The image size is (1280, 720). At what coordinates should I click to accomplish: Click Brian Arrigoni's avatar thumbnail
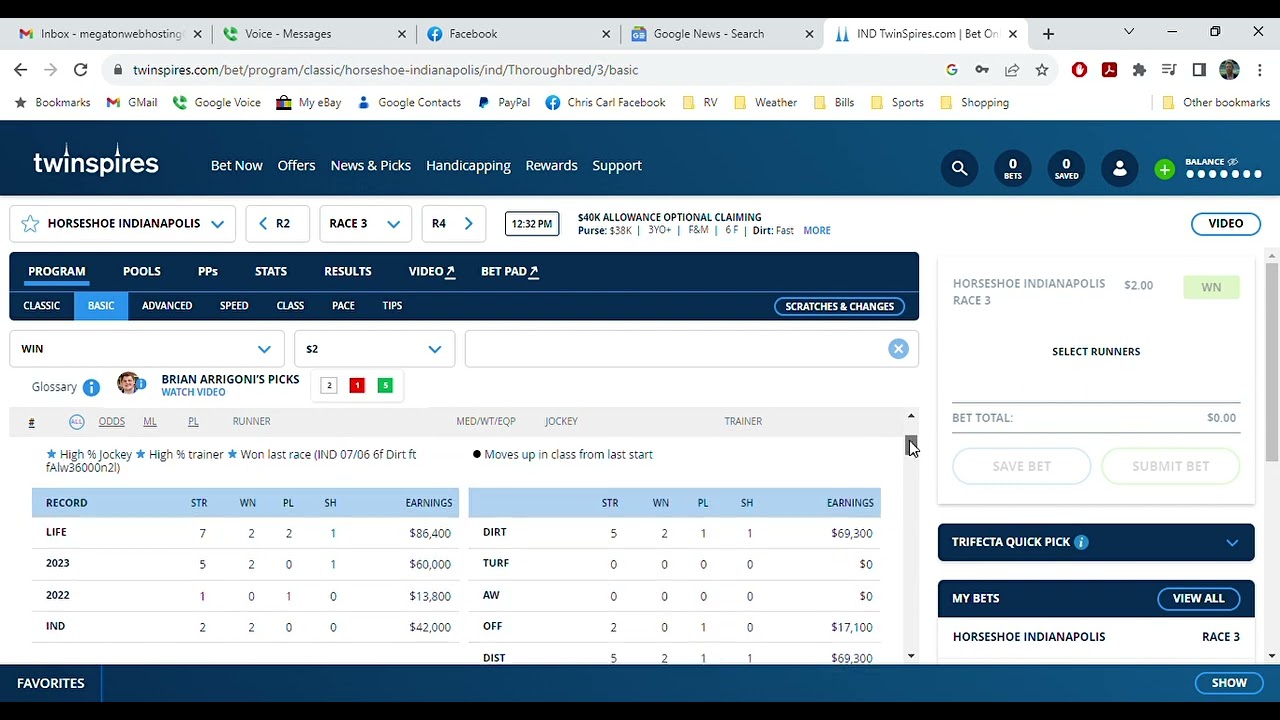[129, 384]
